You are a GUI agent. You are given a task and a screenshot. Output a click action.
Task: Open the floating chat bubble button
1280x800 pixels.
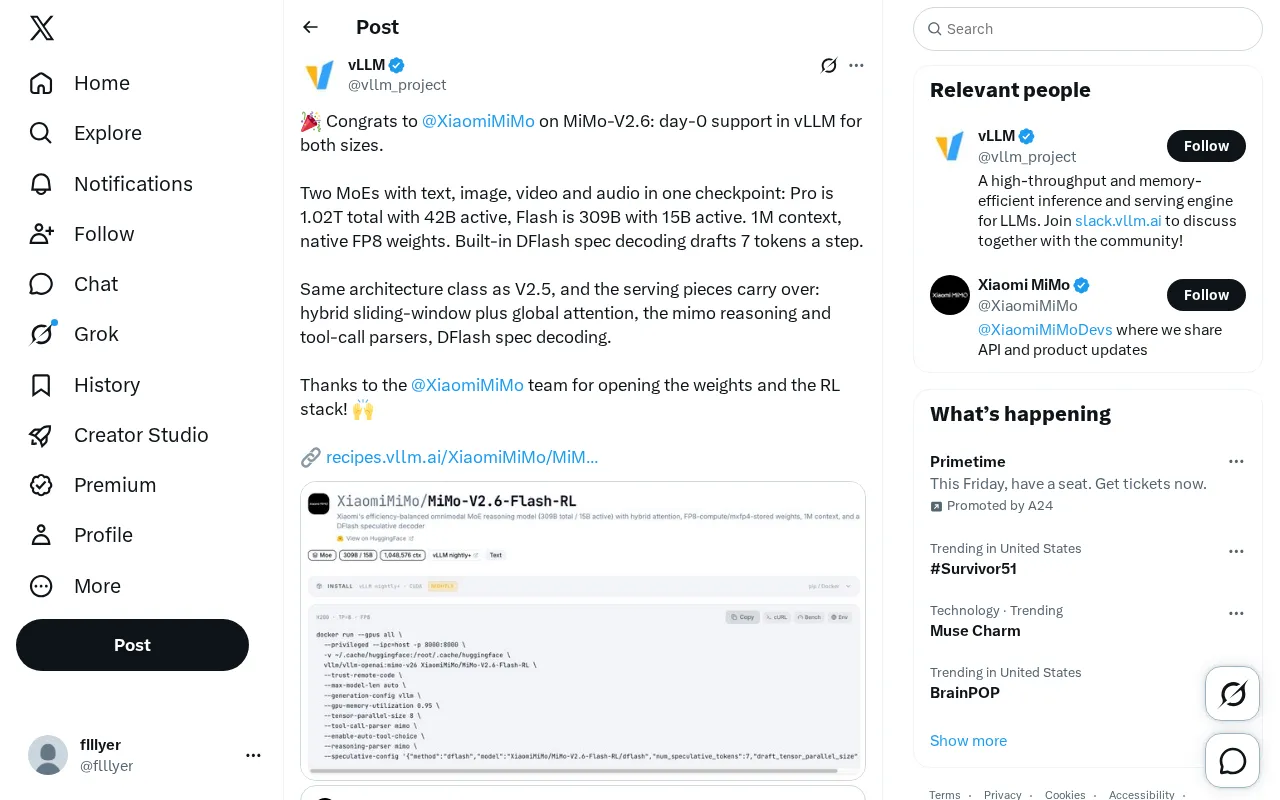pyautogui.click(x=1233, y=761)
